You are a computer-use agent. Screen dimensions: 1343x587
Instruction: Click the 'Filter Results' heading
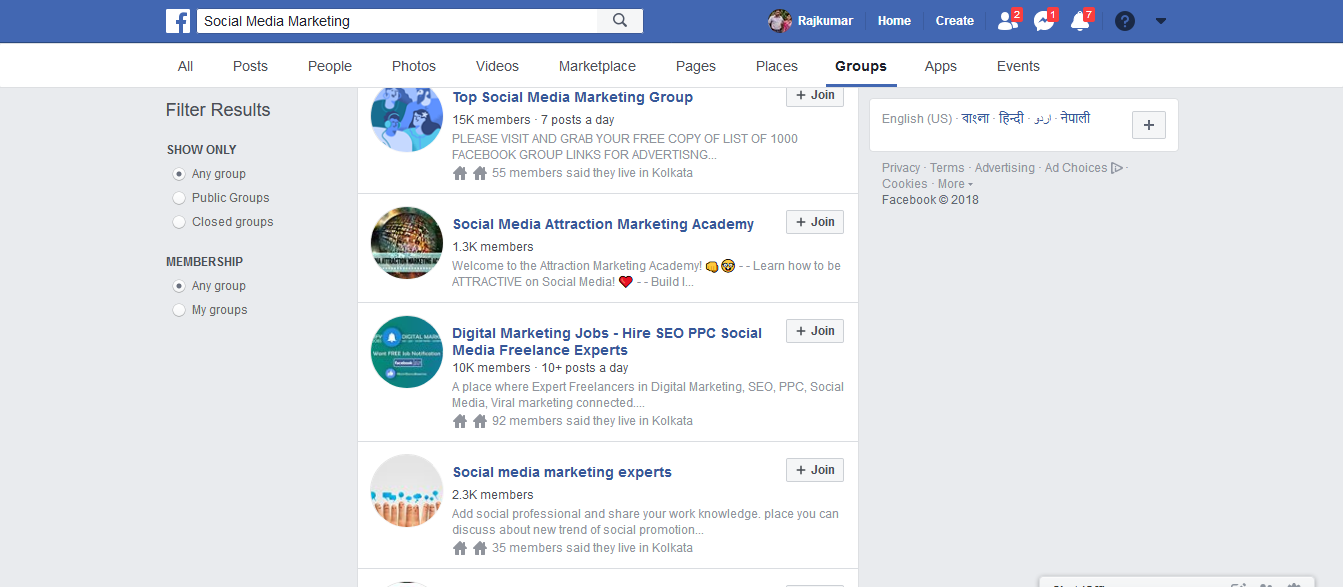[218, 110]
